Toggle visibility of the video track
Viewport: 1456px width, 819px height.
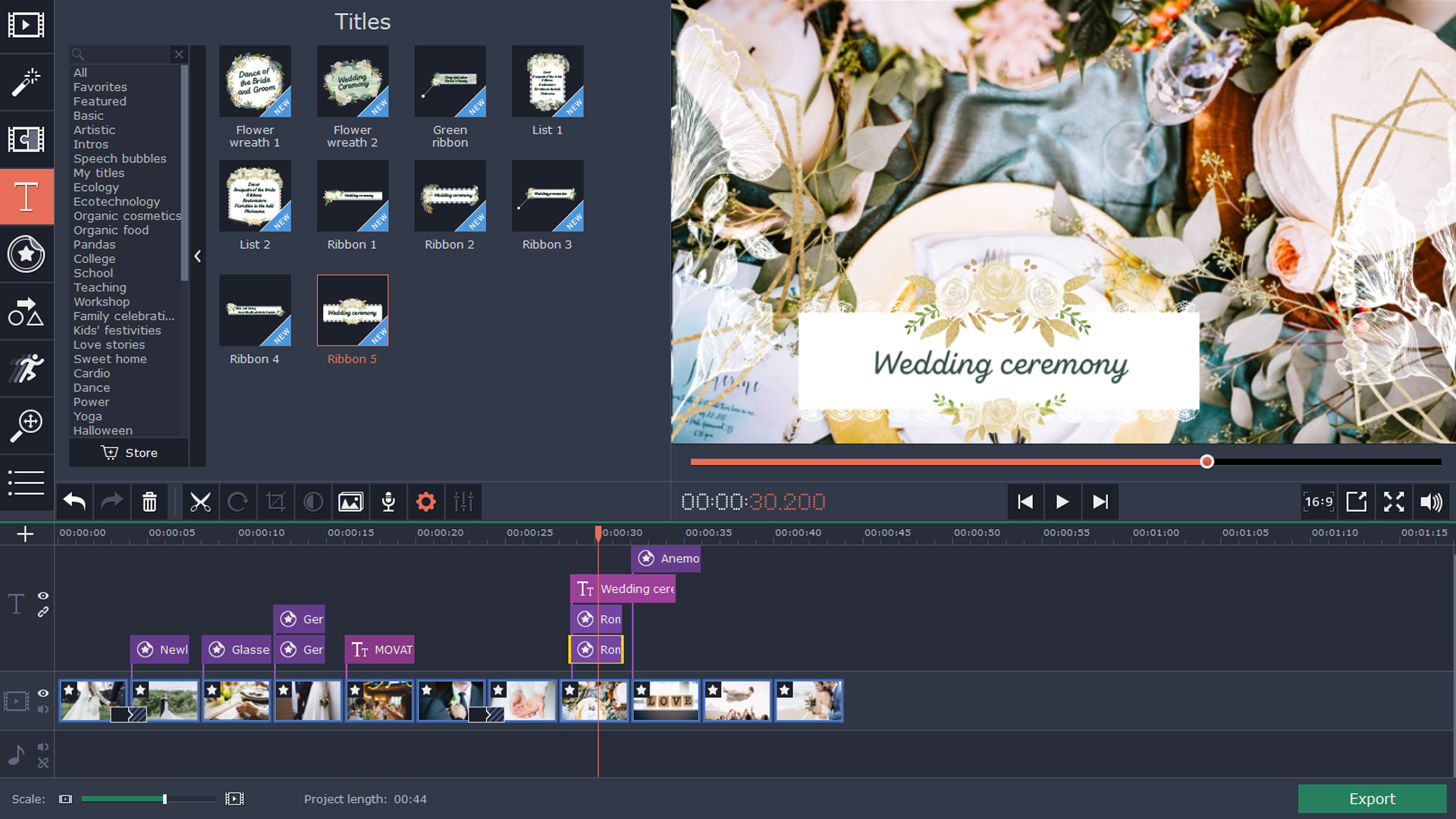coord(43,693)
